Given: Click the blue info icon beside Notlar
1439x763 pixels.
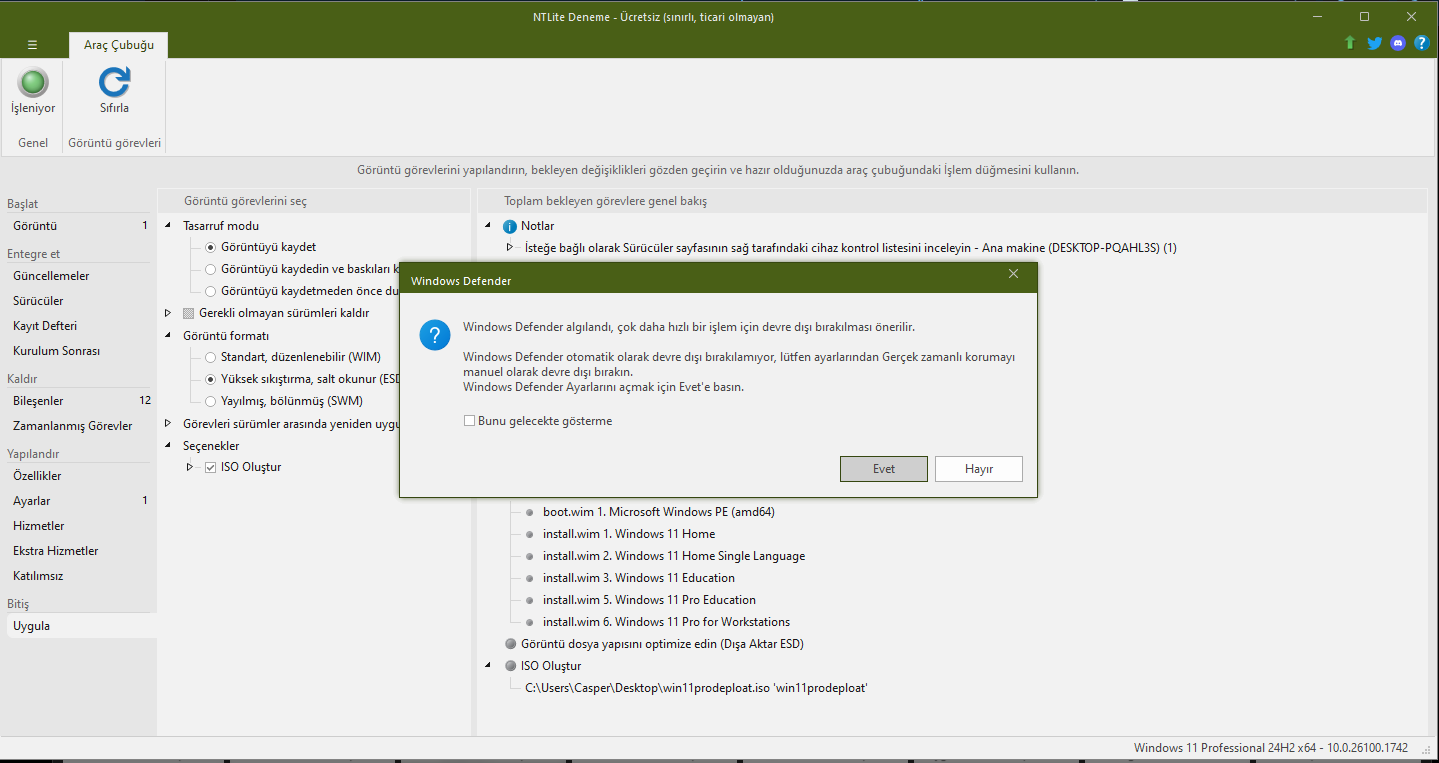Looking at the screenshot, I should (x=510, y=226).
